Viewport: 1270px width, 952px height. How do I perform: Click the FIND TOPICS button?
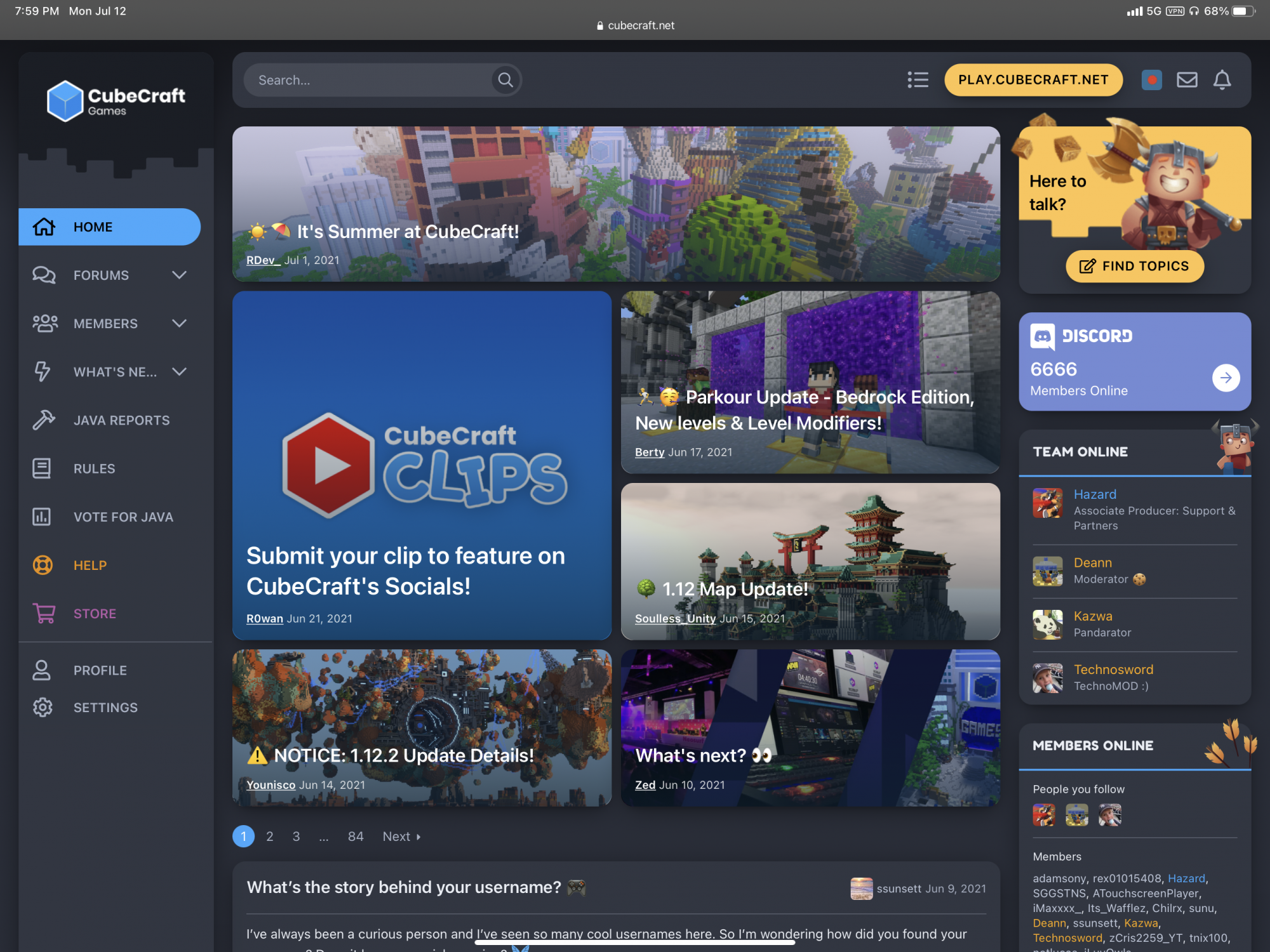1135,266
